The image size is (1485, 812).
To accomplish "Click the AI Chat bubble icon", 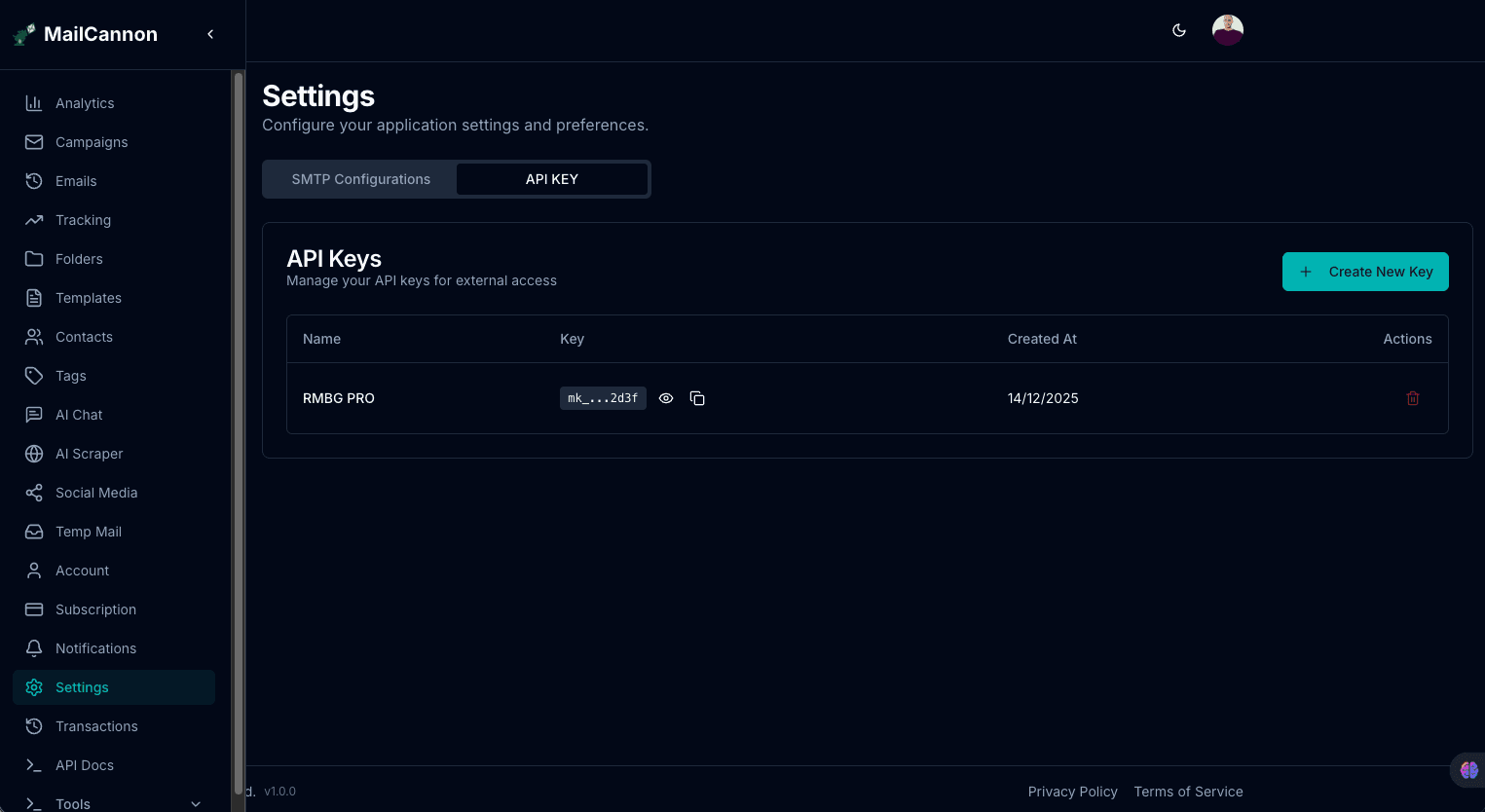I will pos(34,415).
